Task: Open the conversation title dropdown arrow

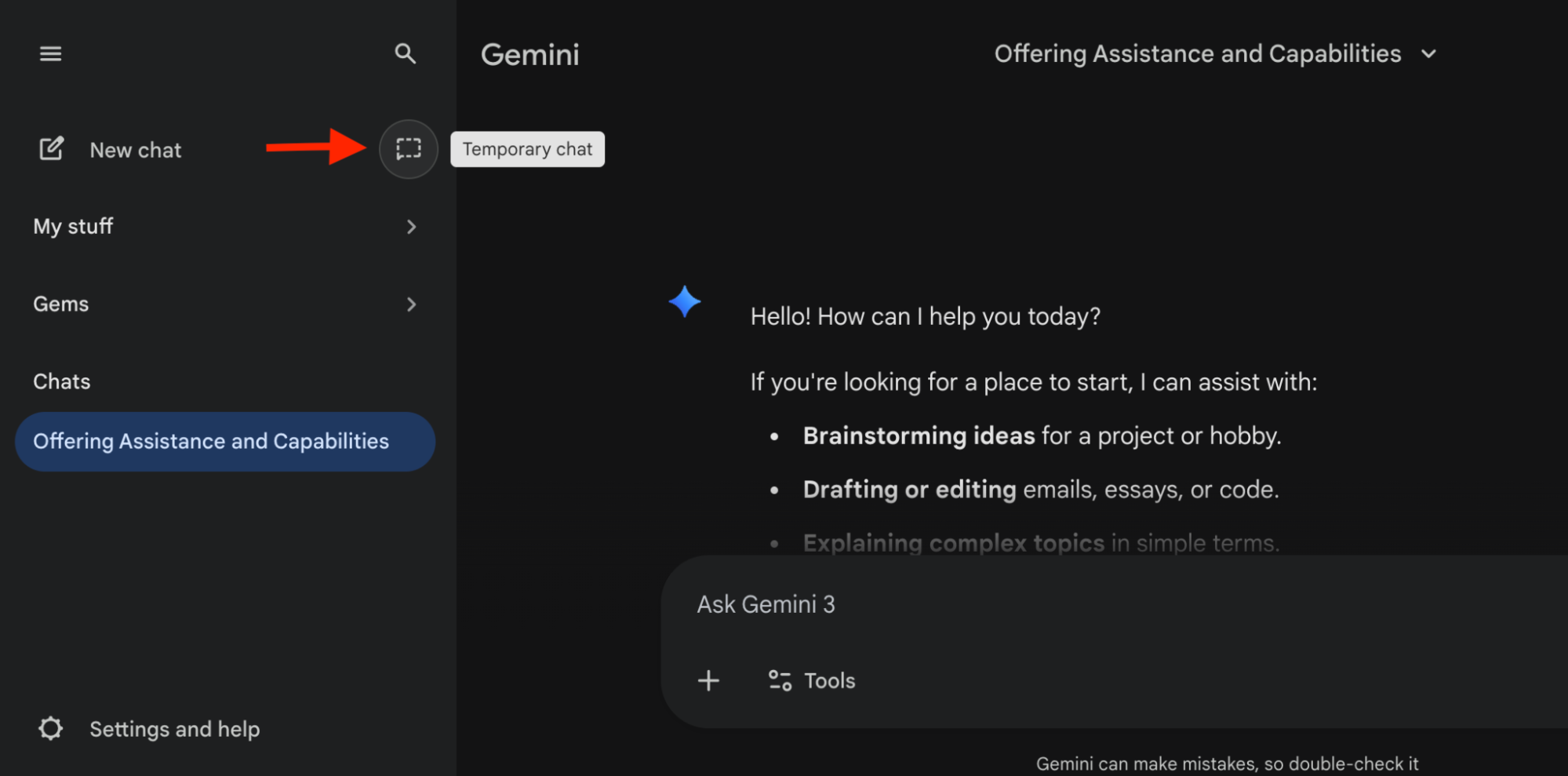Action: [1428, 54]
